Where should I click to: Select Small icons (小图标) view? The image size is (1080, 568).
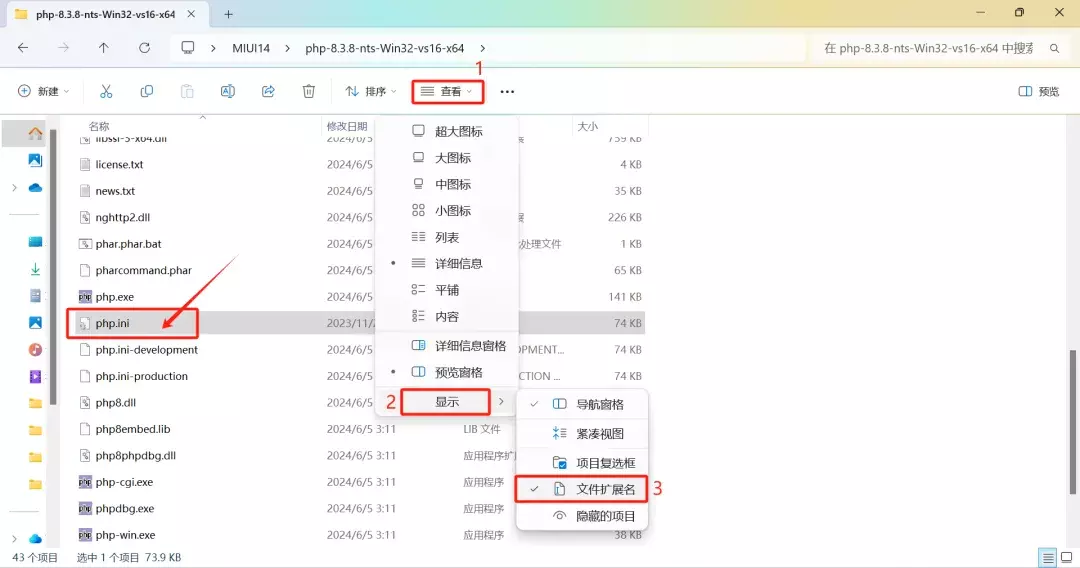tap(446, 211)
